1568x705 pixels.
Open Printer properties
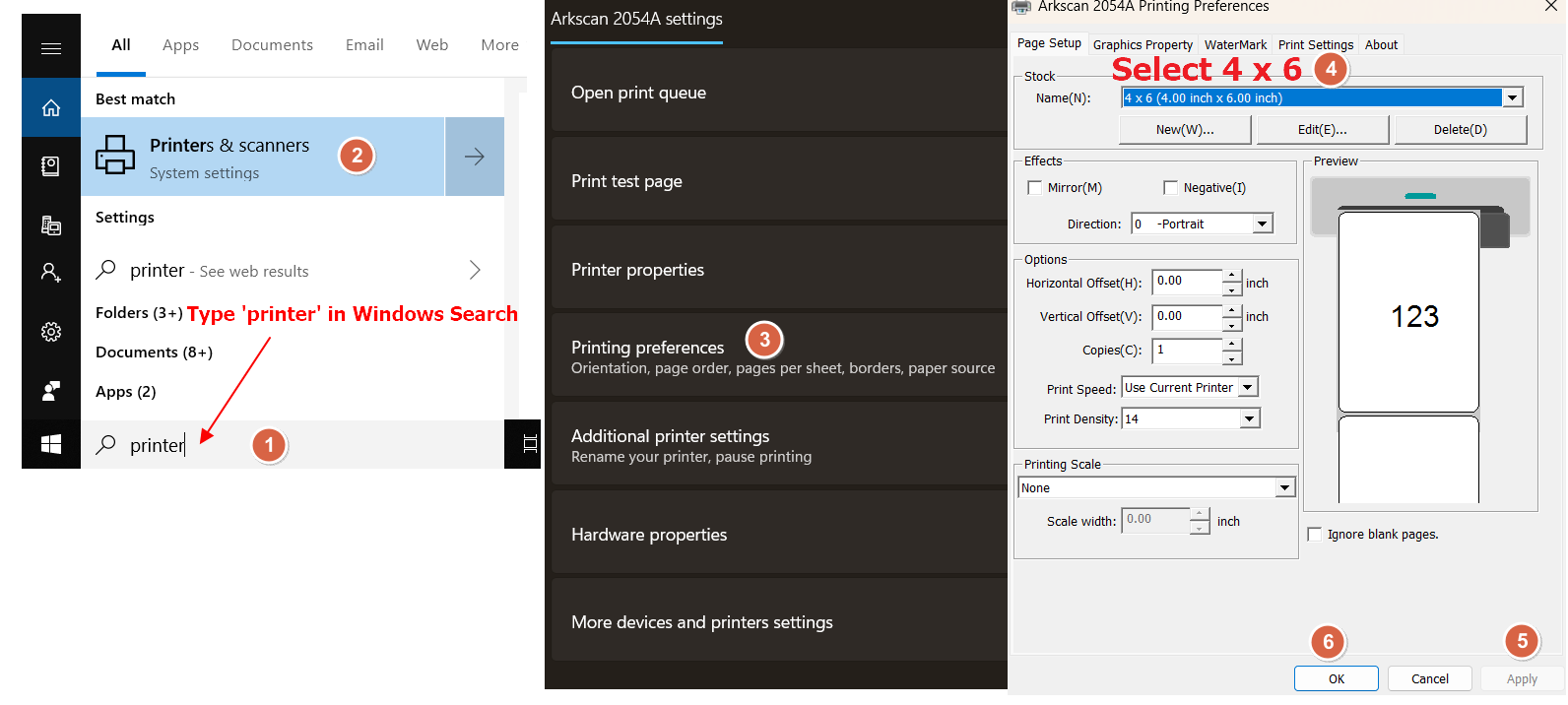point(779,269)
